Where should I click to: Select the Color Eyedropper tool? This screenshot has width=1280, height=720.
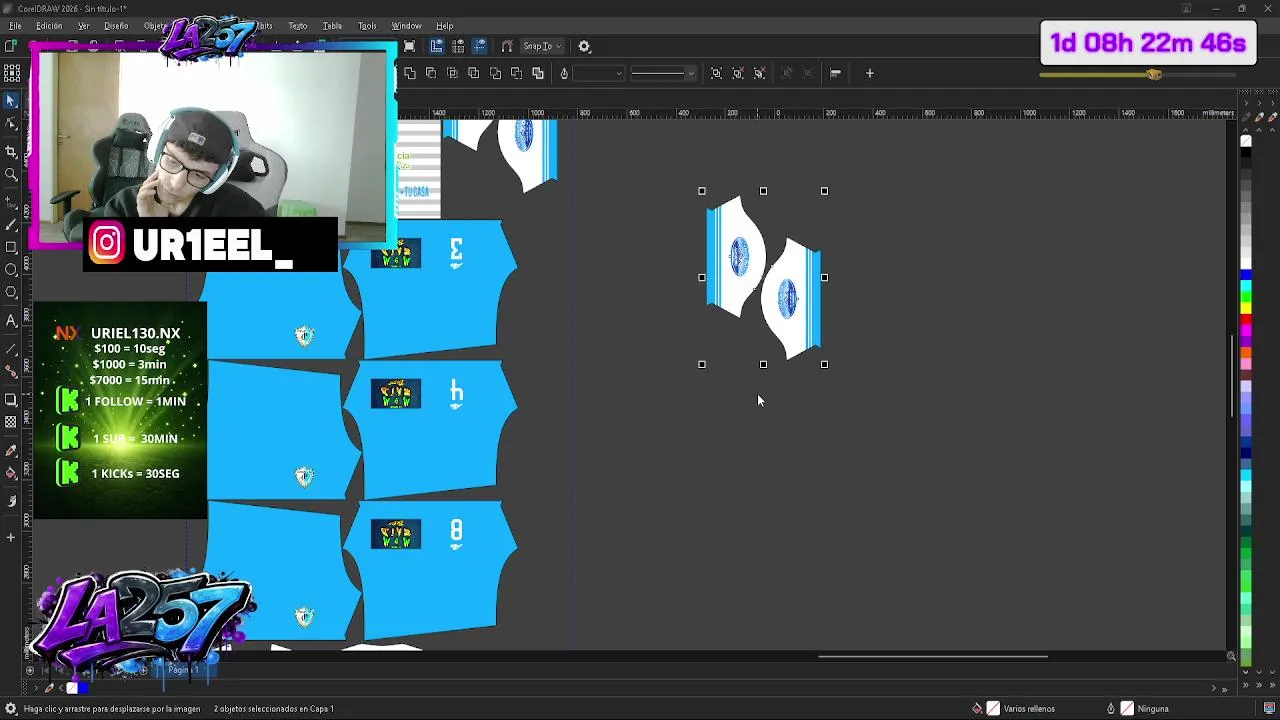pos(11,450)
